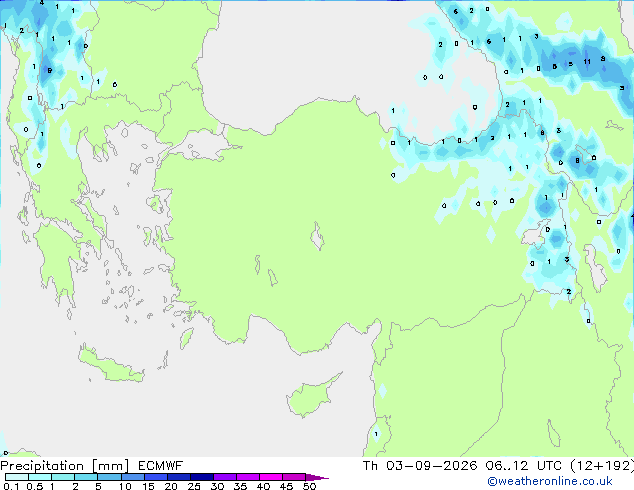Click the legend label '50'
The image size is (634, 490).
[309, 486]
